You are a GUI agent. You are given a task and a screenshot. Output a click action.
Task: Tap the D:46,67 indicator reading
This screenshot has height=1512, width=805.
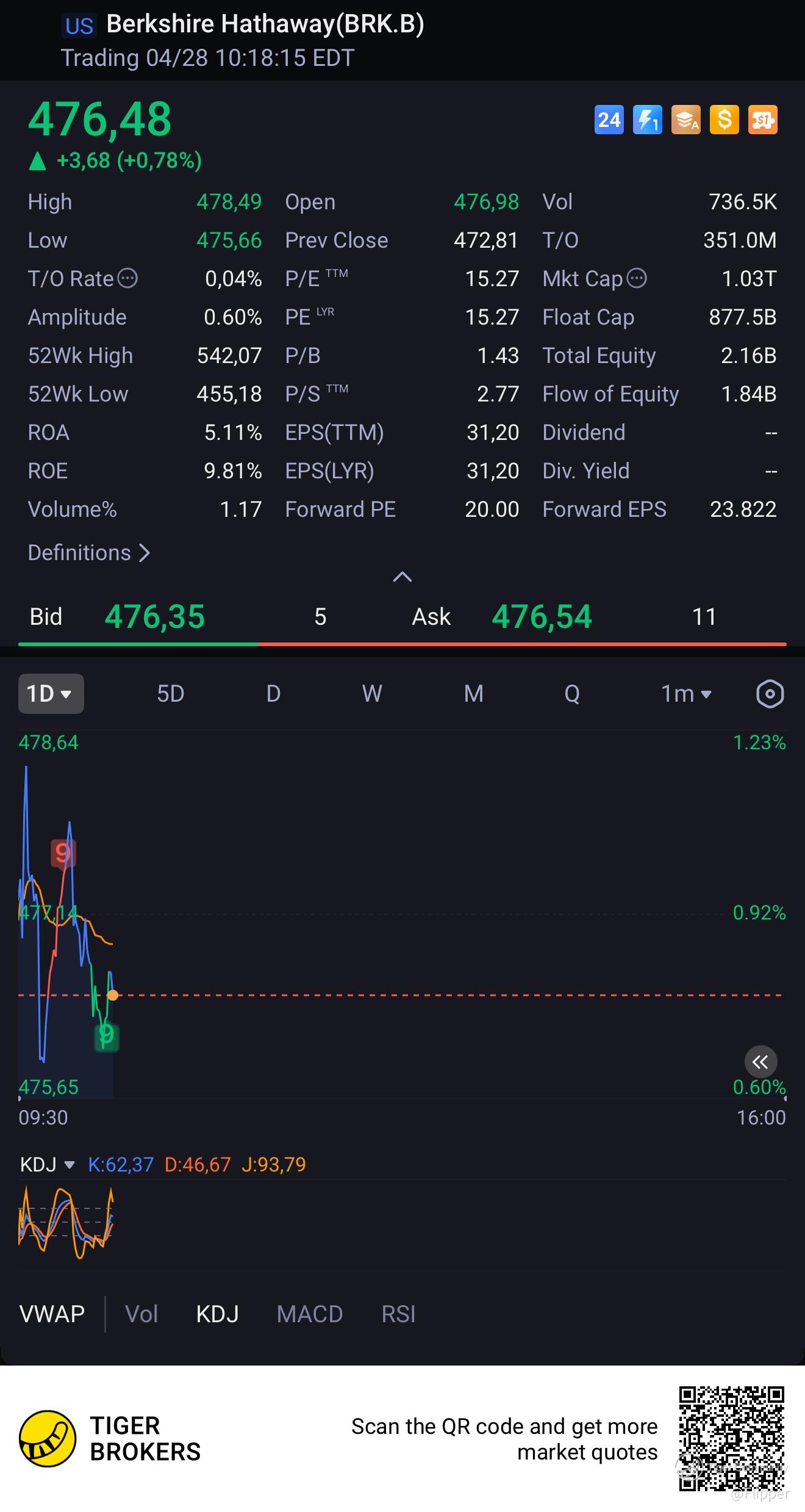point(198,1165)
